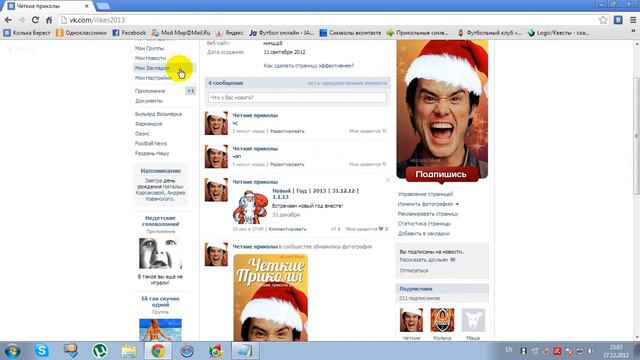This screenshot has width=640, height=360.
Task: Open the Яндекс bookmark
Action: (229, 33)
